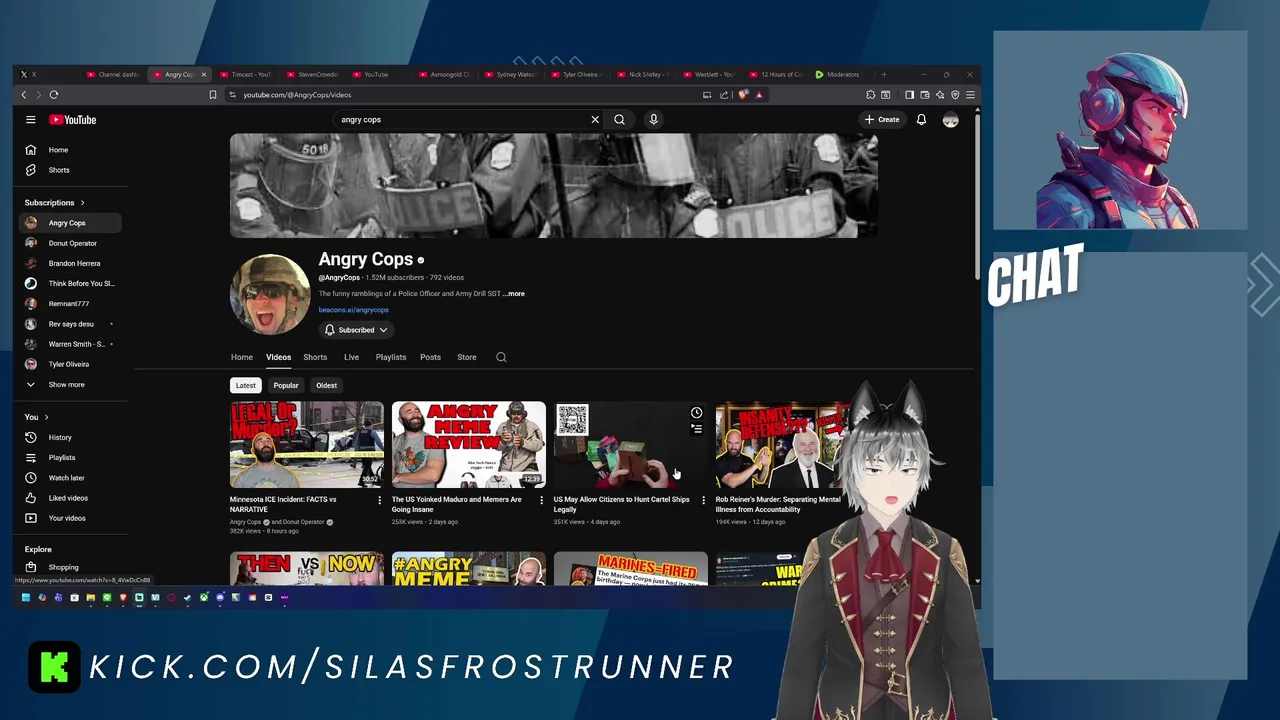The image size is (1280, 720).
Task: Select the Oldest filter chip
Action: click(x=326, y=385)
